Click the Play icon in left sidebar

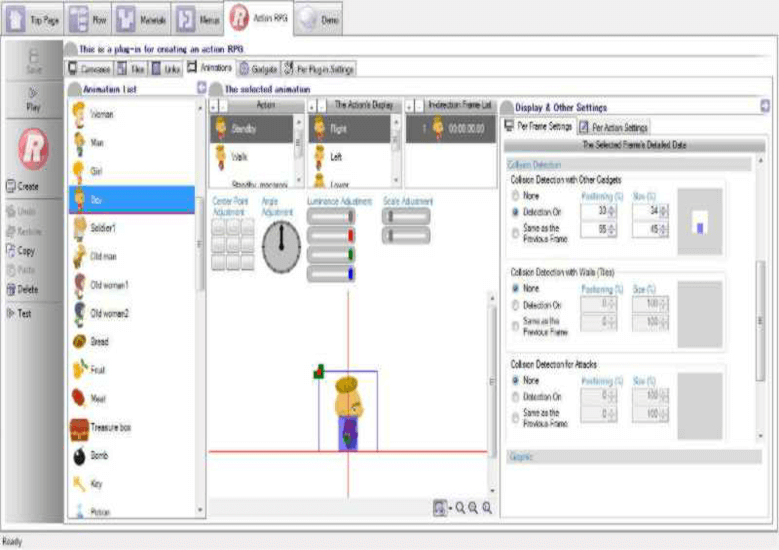click(x=31, y=97)
